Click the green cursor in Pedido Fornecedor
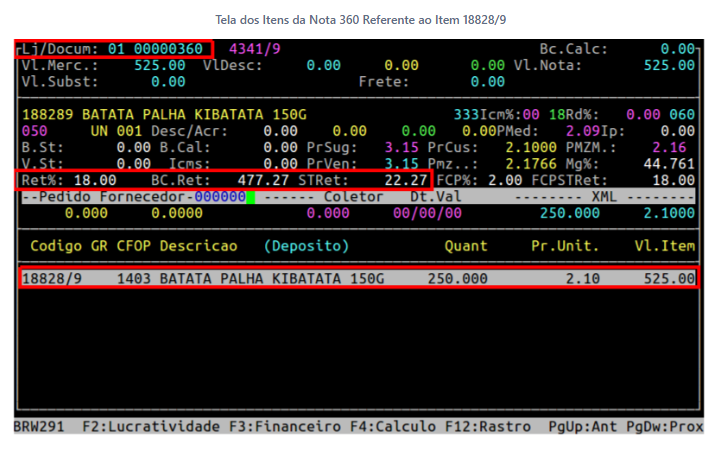 point(250,197)
